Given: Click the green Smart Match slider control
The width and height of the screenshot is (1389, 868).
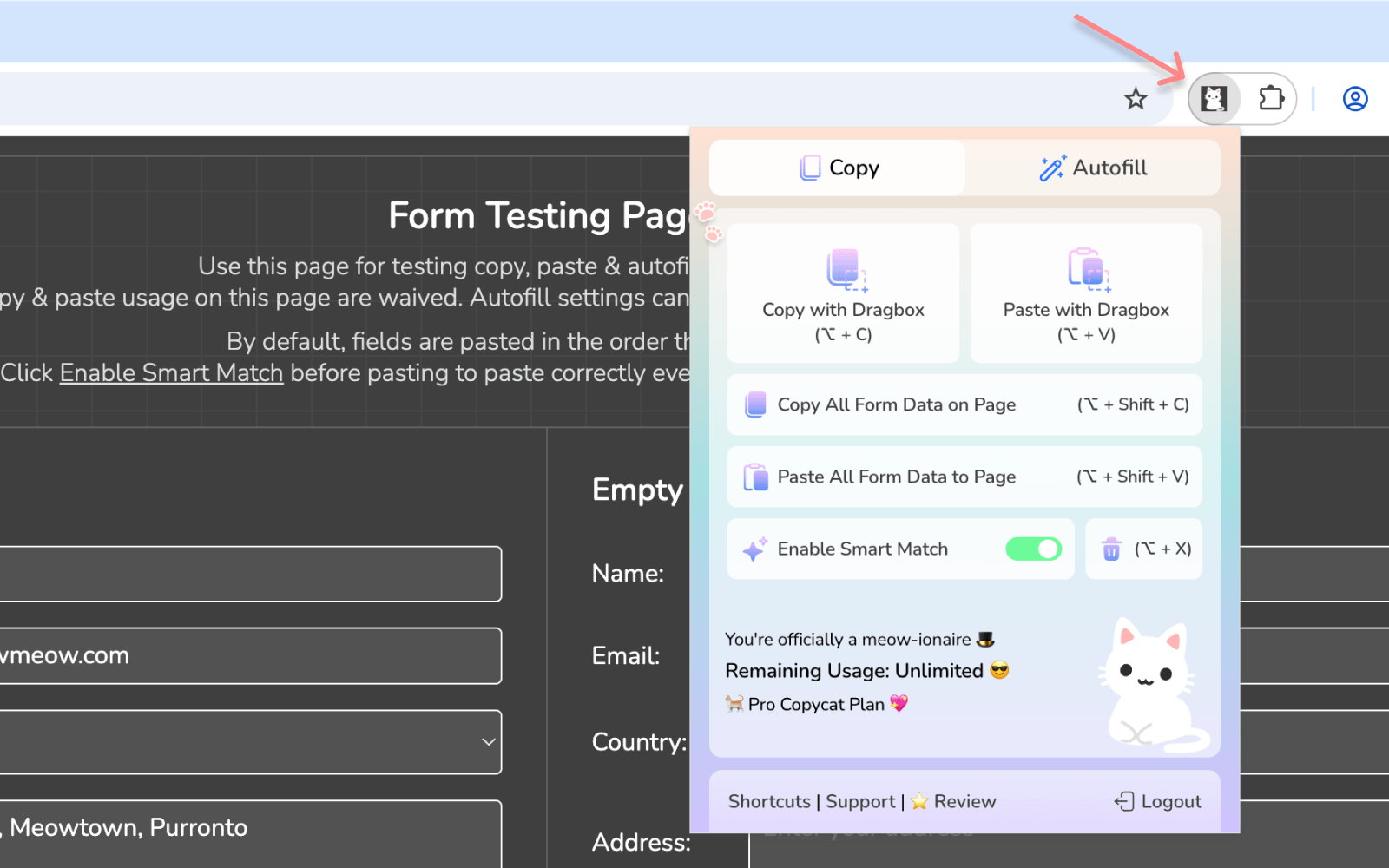Looking at the screenshot, I should click(1033, 549).
